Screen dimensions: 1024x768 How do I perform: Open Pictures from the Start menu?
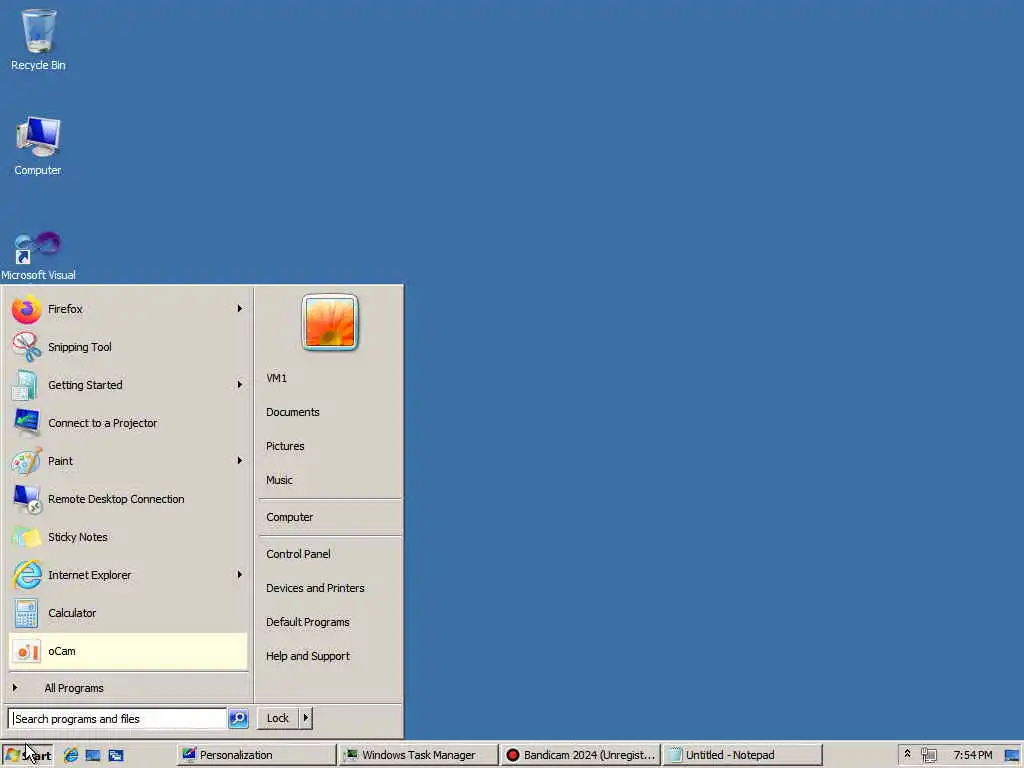(x=285, y=446)
